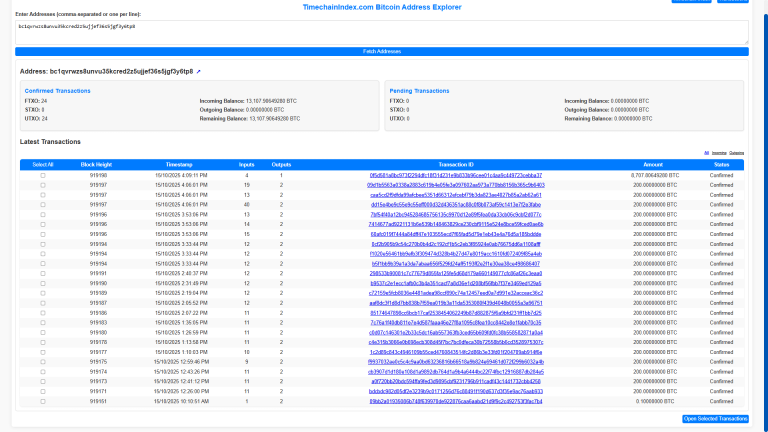Image resolution: width=768 pixels, height=432 pixels.
Task: Filter transactions by Incoming
Action: pyautogui.click(x=719, y=153)
